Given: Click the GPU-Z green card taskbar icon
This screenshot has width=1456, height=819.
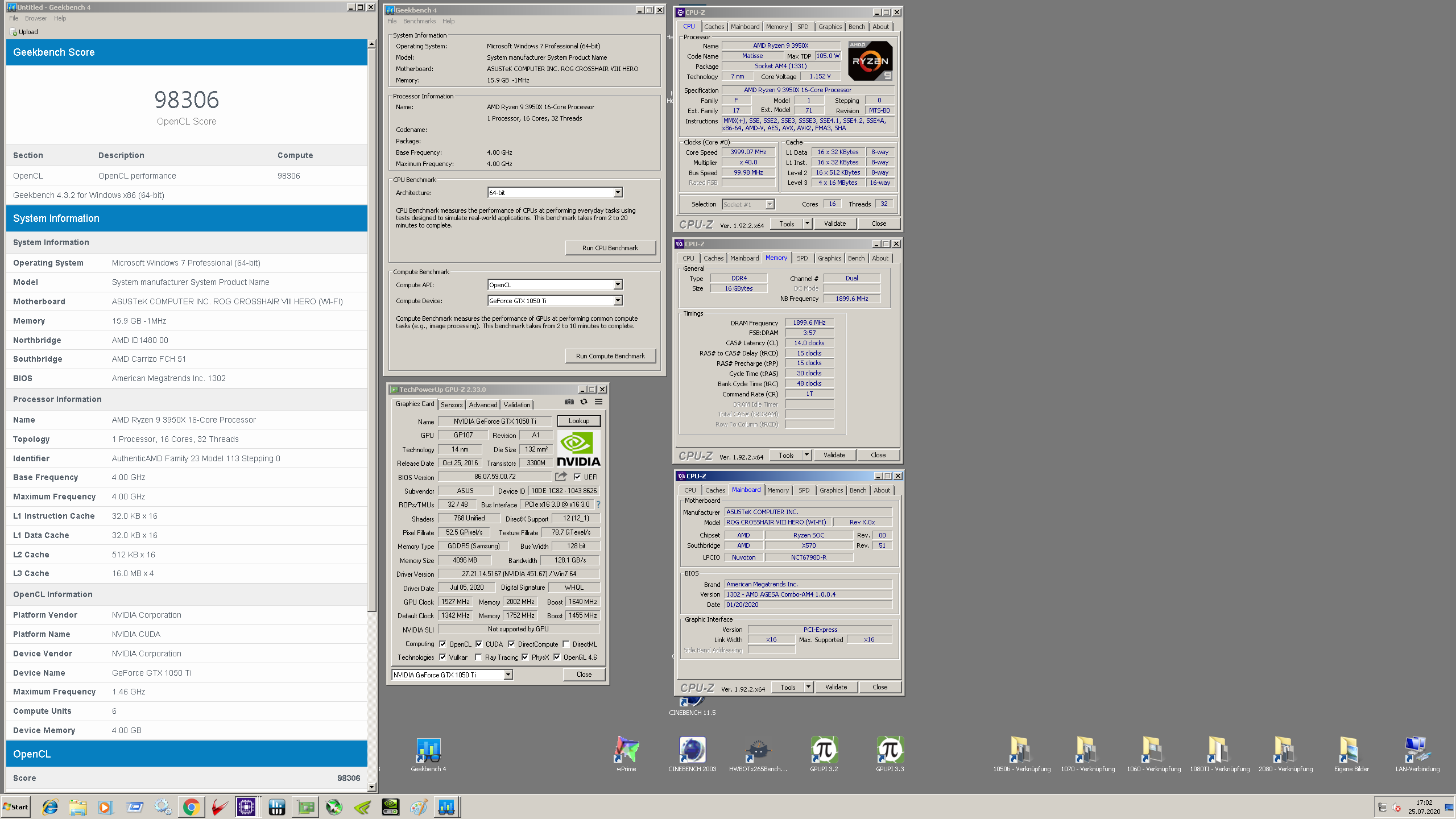Looking at the screenshot, I should pos(305,806).
